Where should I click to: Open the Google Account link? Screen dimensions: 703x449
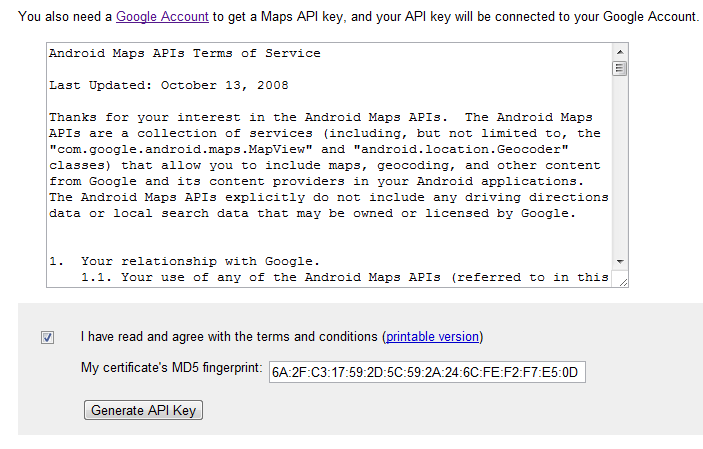coord(162,17)
